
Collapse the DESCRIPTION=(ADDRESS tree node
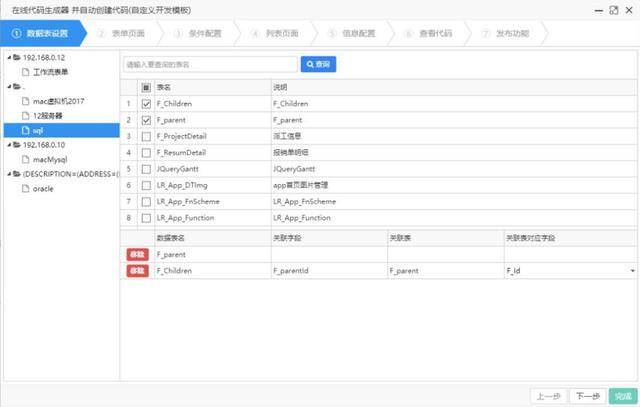(9, 174)
